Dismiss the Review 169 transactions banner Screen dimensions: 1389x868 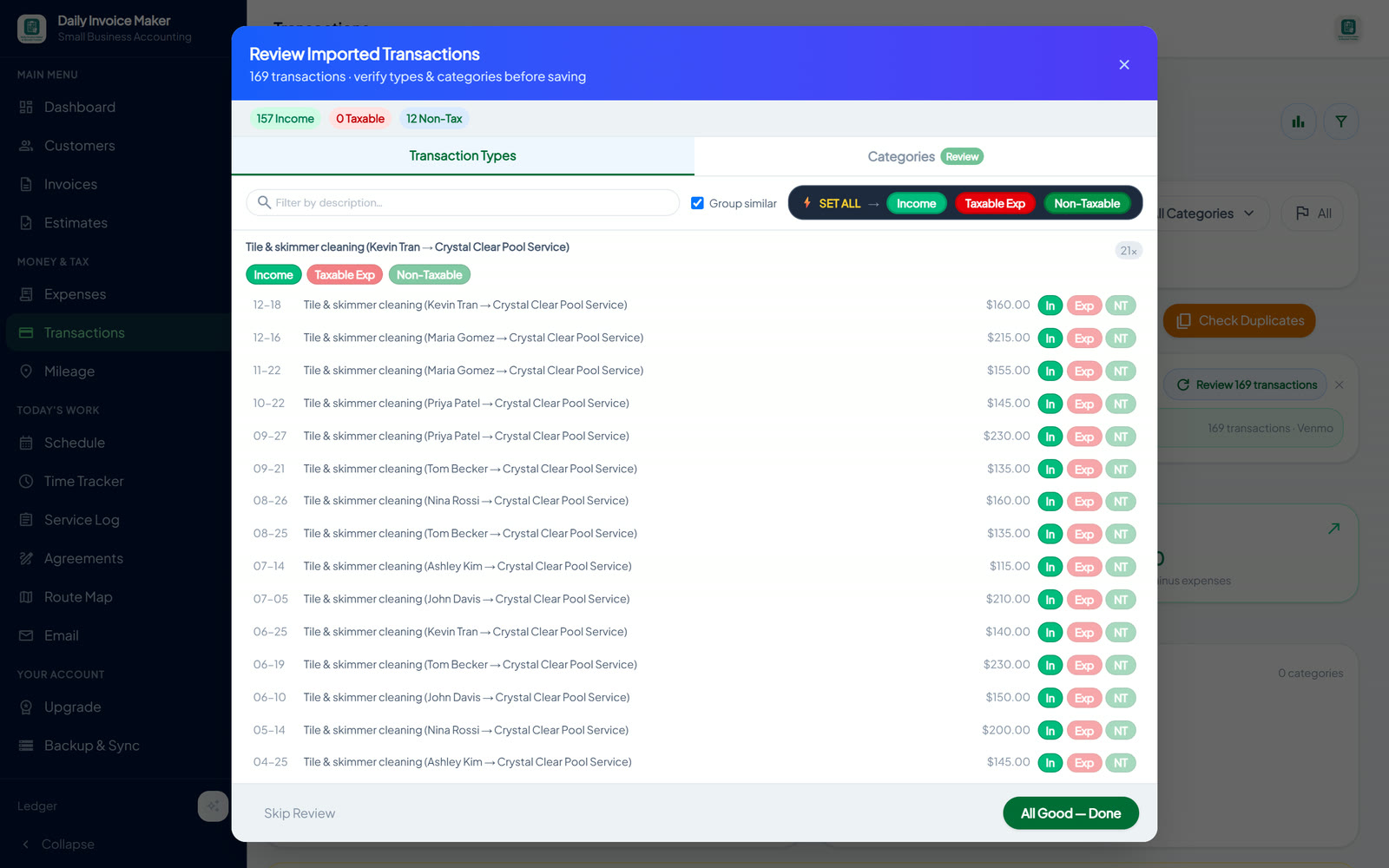click(1340, 385)
